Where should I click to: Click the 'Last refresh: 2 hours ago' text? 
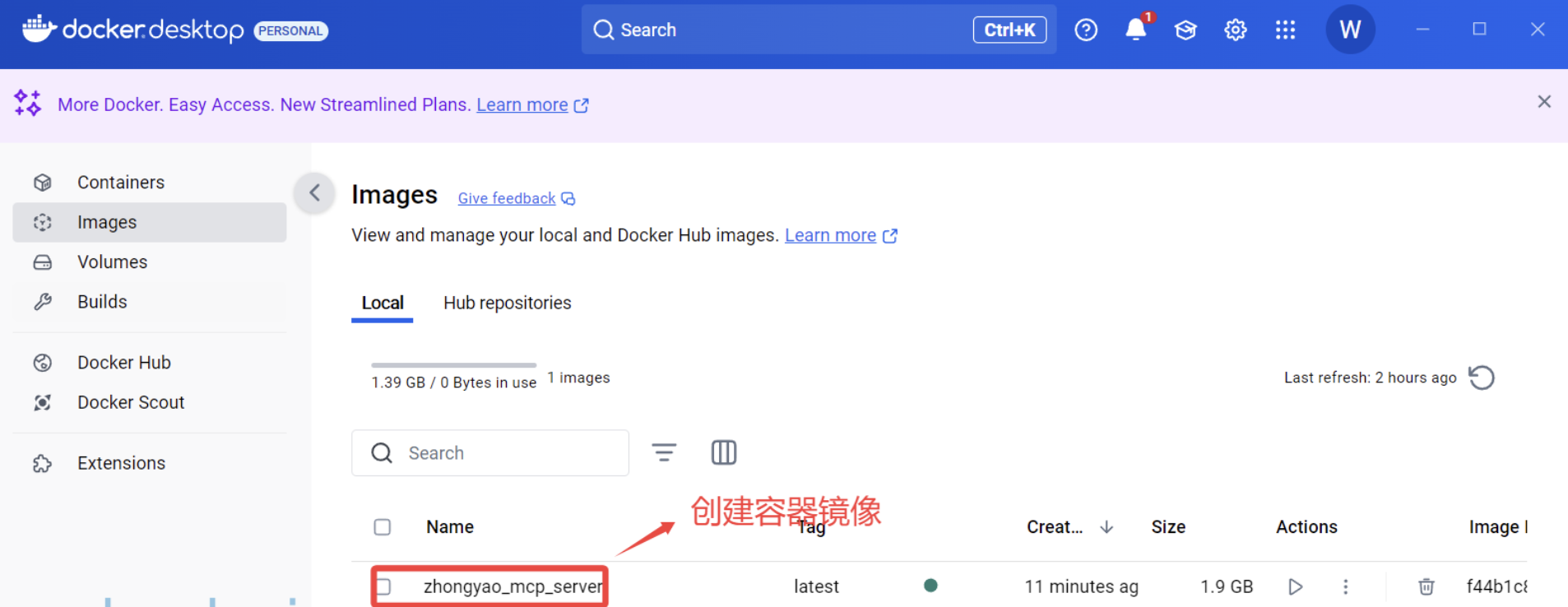coord(1371,378)
